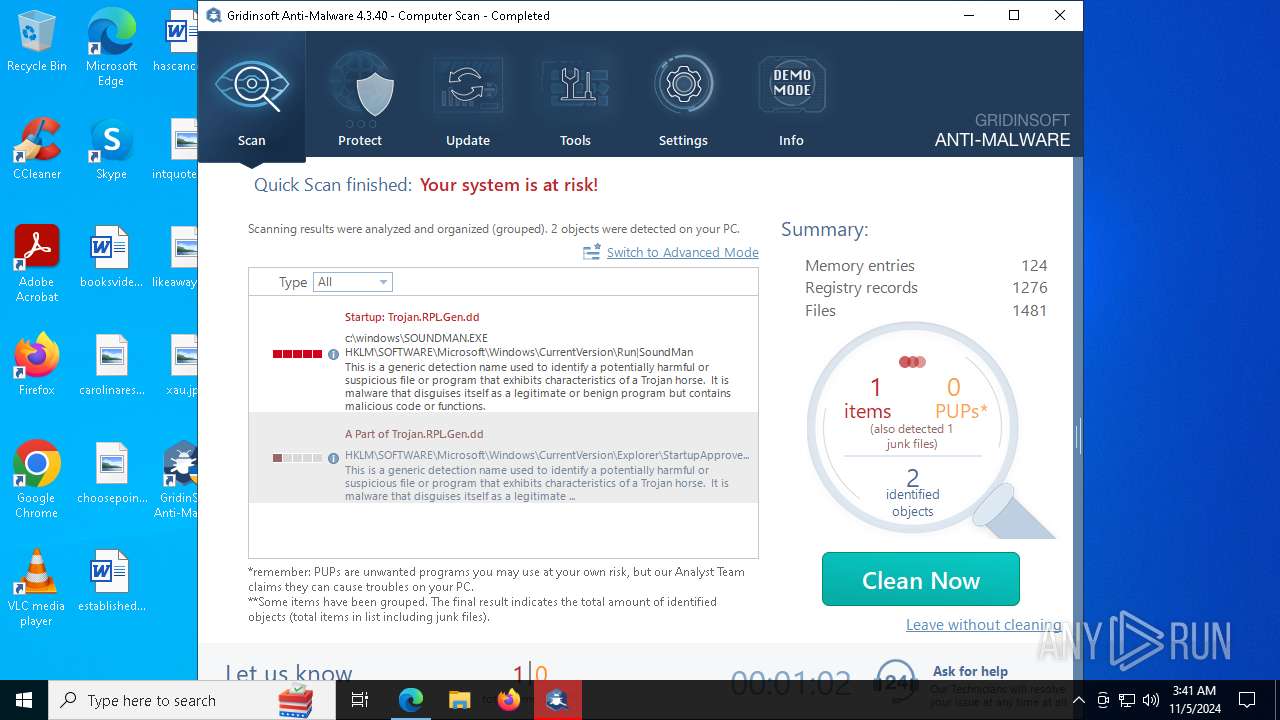Click the Files count 1481

point(1029,310)
